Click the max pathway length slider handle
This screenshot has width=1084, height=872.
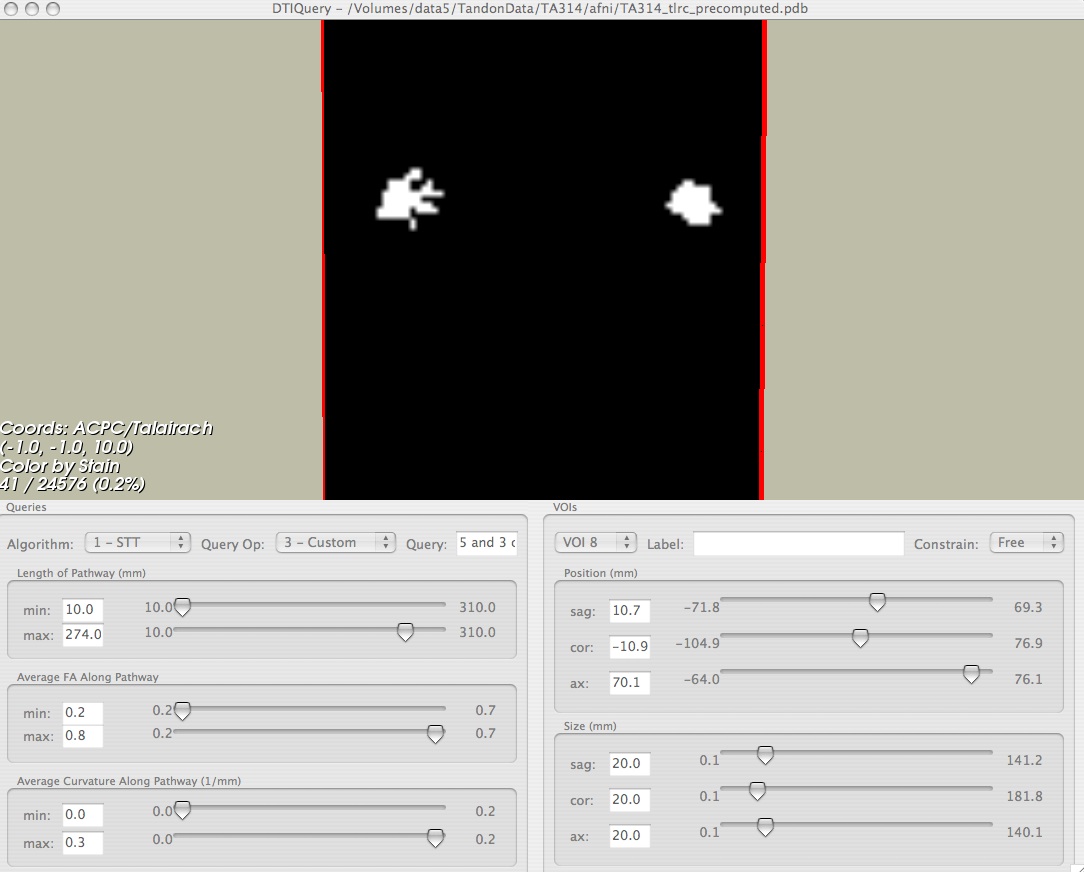pyautogui.click(x=405, y=632)
